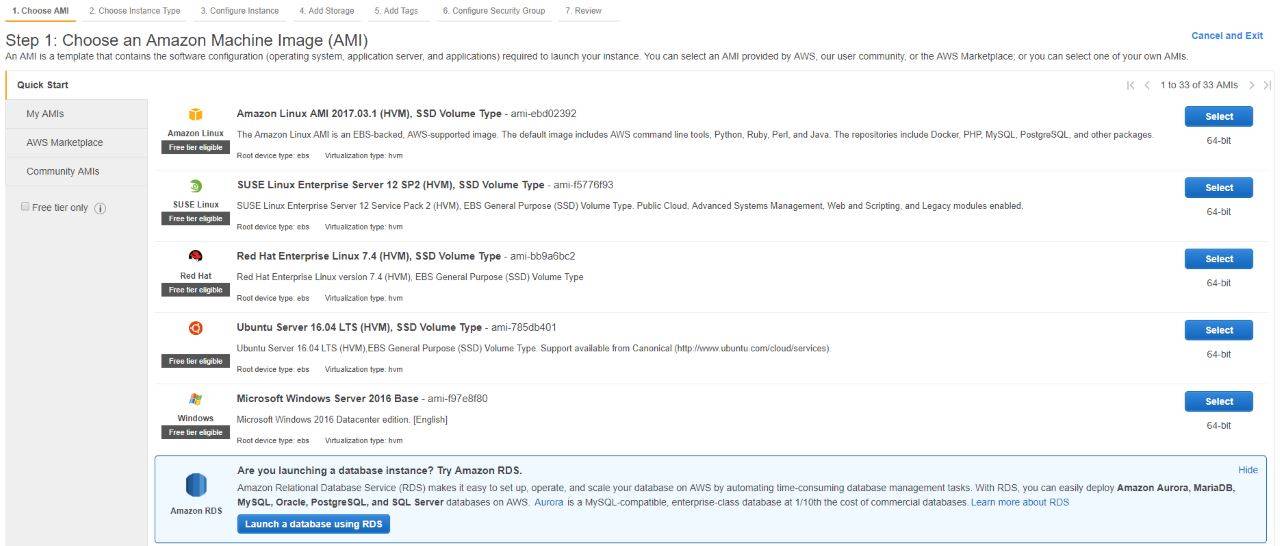This screenshot has width=1280, height=546.
Task: Open the Learn more about RDS link
Action: click(x=1020, y=502)
